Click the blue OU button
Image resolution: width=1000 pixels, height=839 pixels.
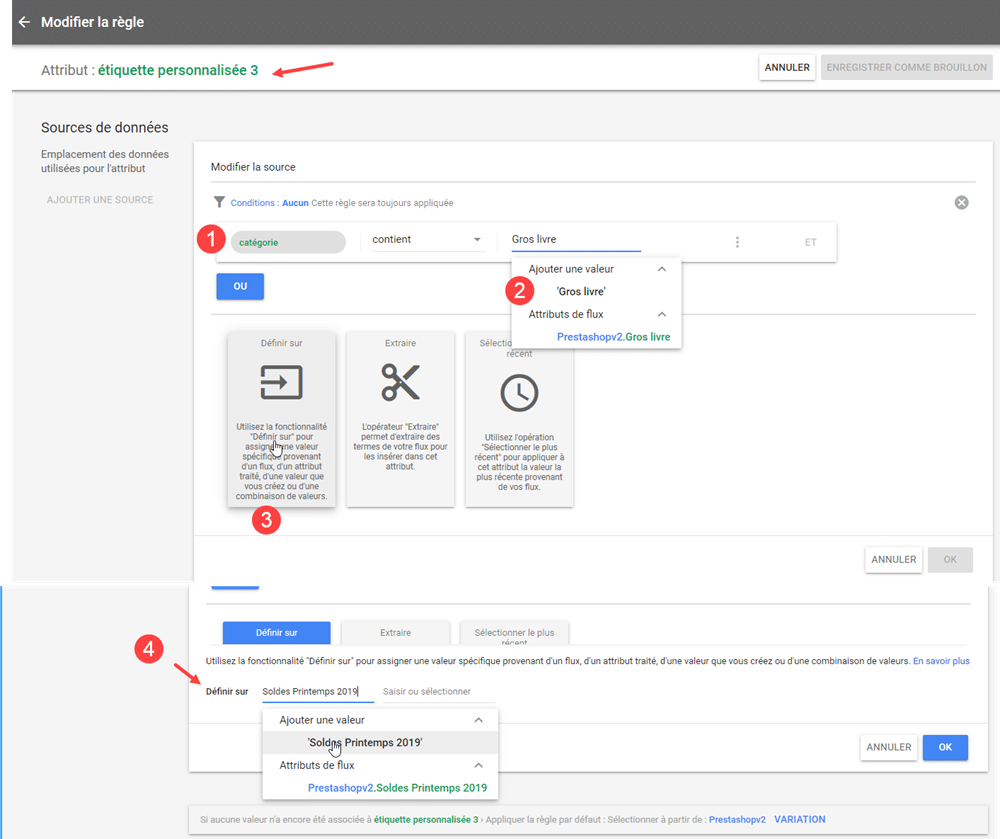coord(240,286)
